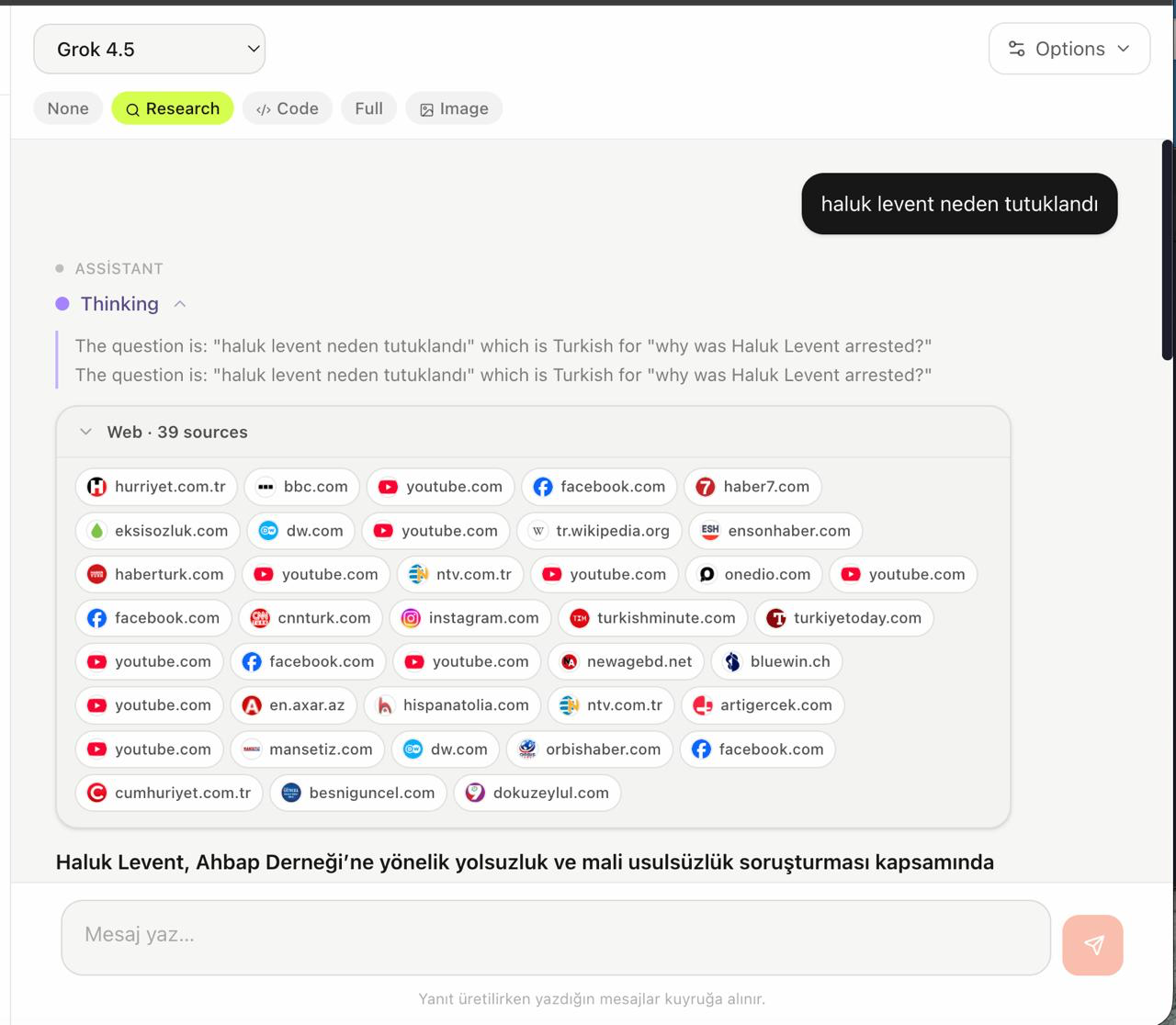Image resolution: width=1176 pixels, height=1025 pixels.
Task: Open the Options menu
Action: (1069, 49)
